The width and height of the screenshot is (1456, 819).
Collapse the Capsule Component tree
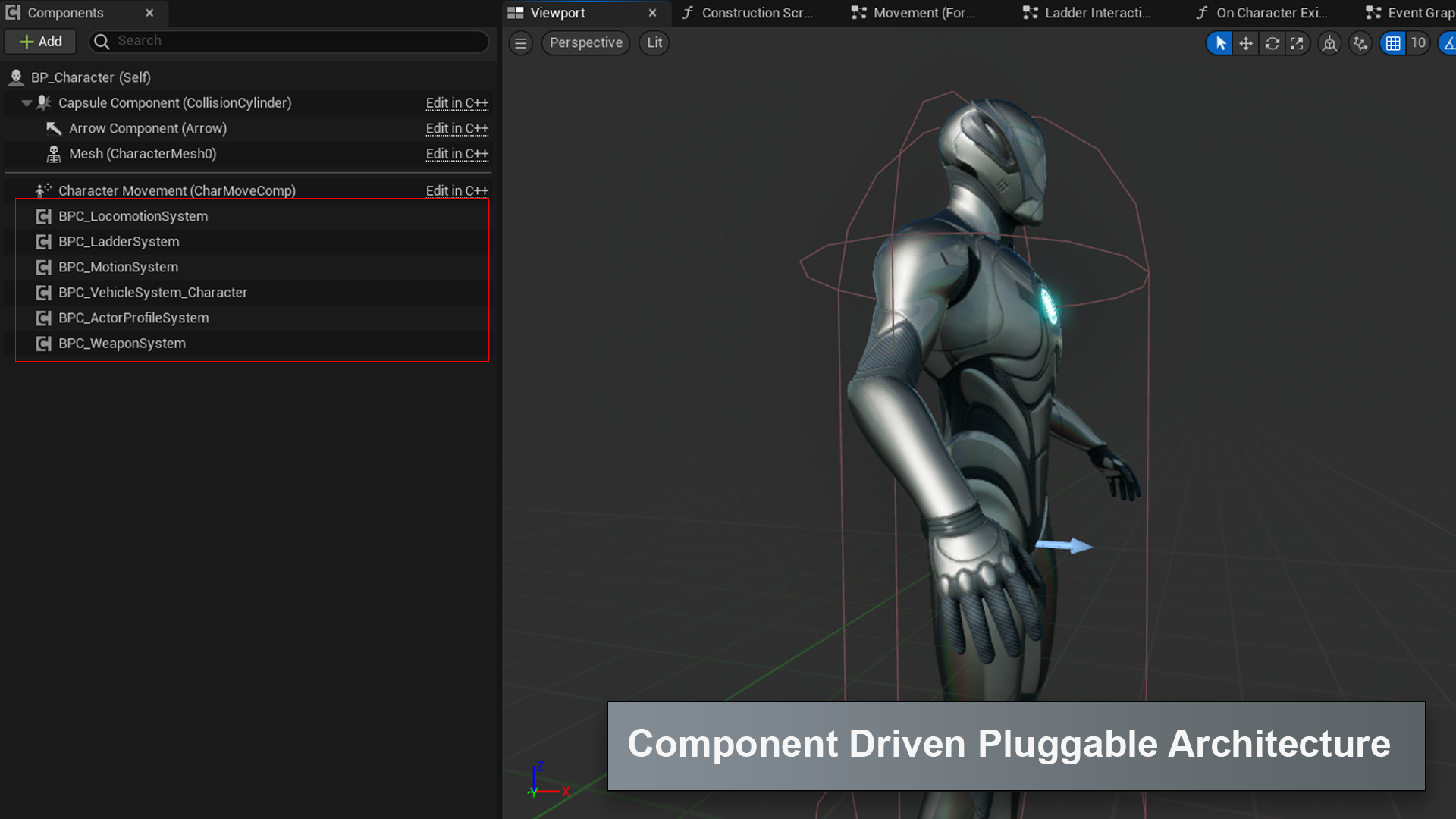point(27,103)
